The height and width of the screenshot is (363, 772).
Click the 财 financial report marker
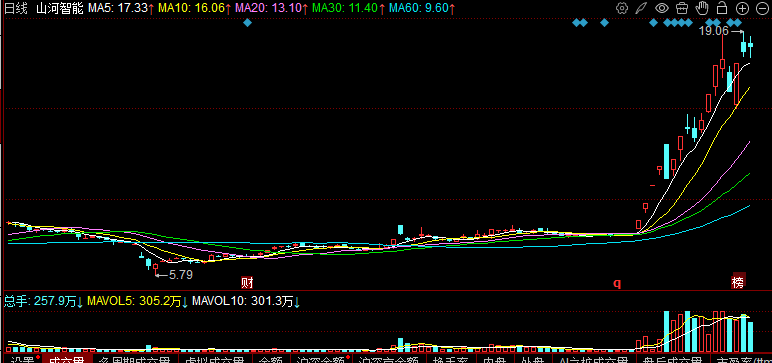(x=247, y=283)
